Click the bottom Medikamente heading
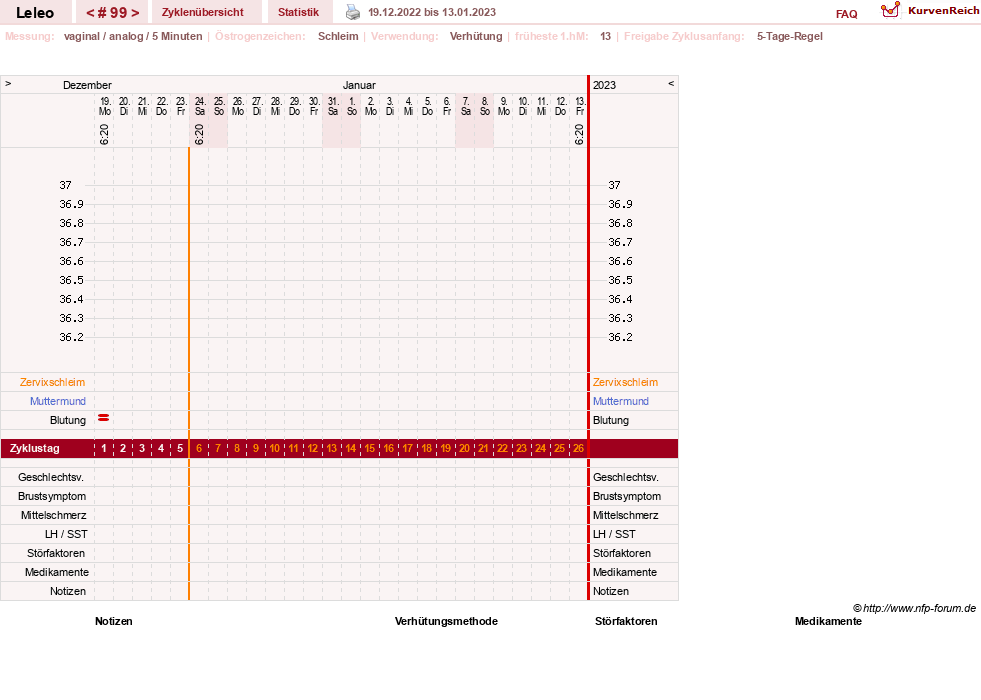The width and height of the screenshot is (981, 700). click(x=828, y=621)
